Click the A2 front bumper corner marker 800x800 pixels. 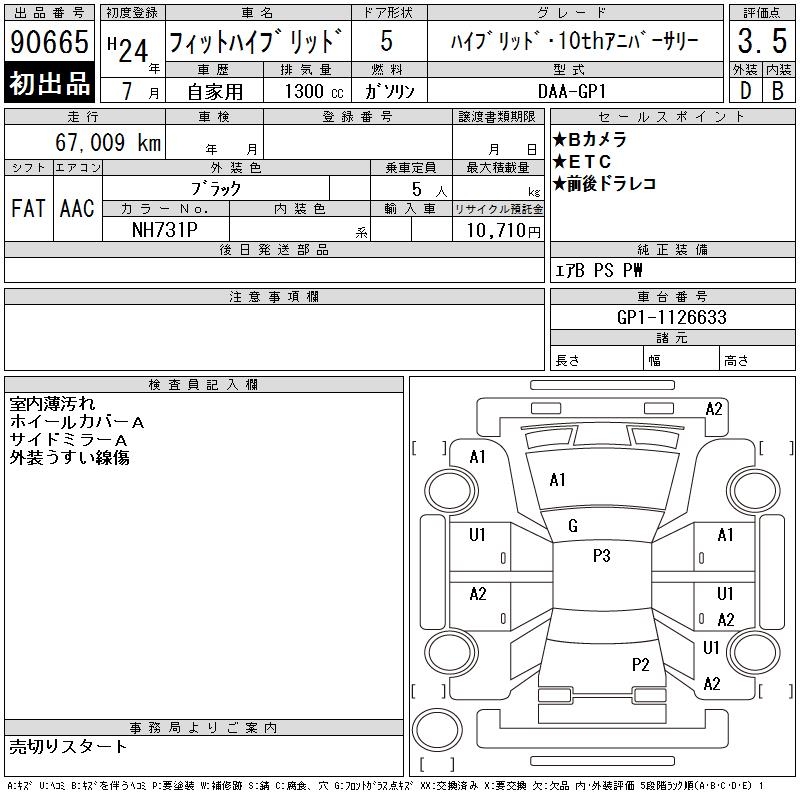(714, 409)
